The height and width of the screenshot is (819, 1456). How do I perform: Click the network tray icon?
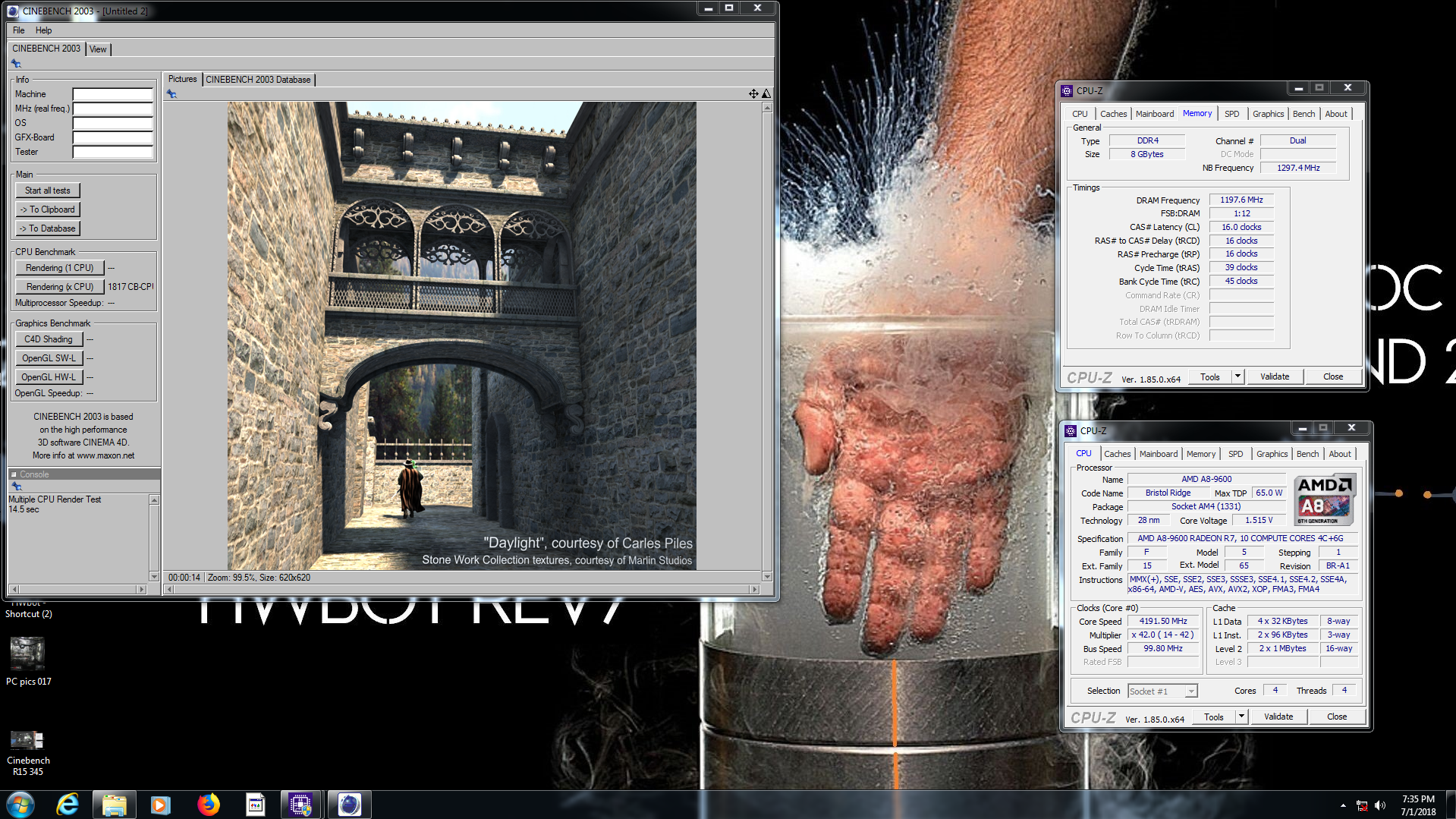(1362, 805)
